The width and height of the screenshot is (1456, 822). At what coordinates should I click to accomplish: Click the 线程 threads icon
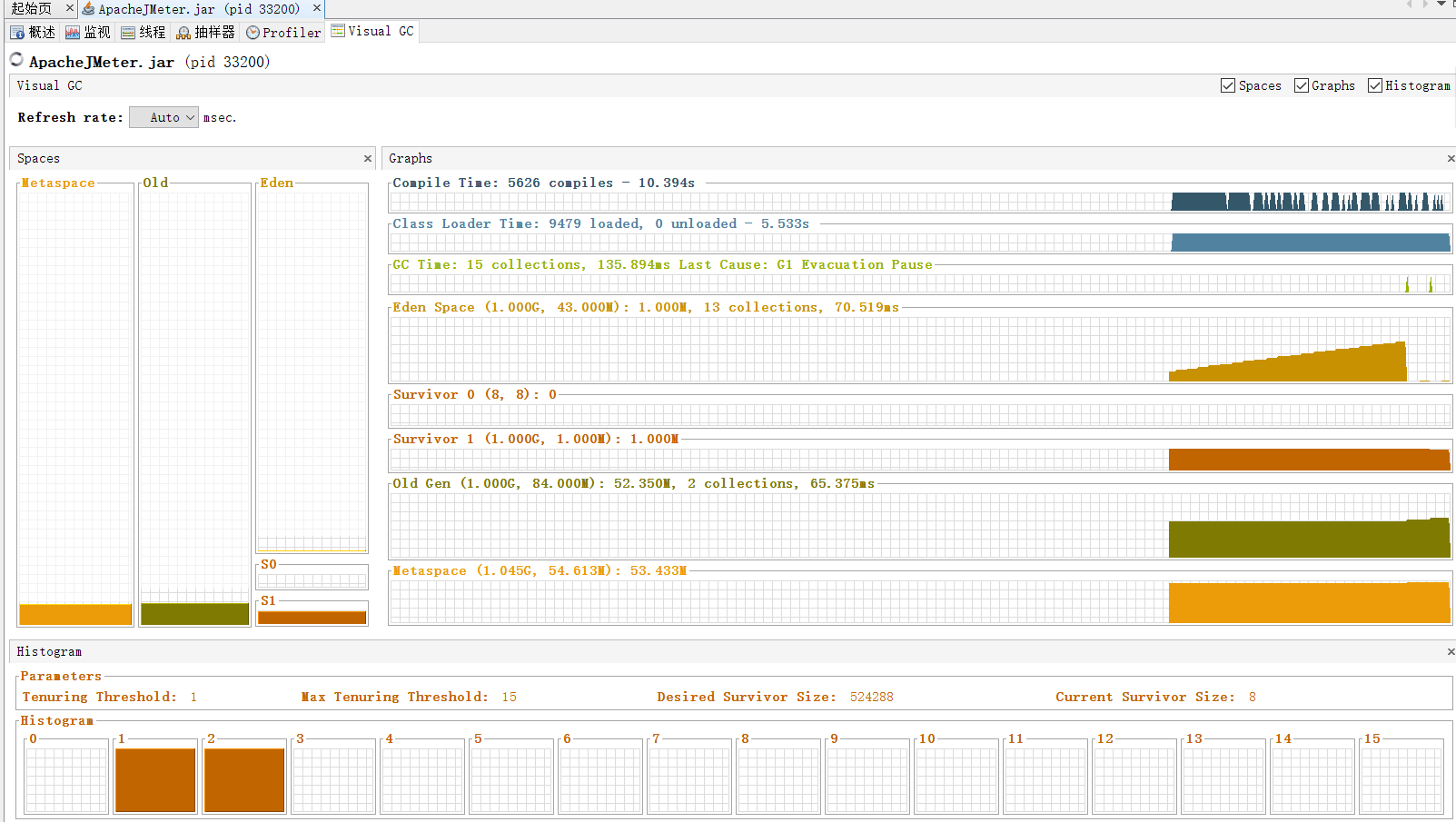[128, 33]
